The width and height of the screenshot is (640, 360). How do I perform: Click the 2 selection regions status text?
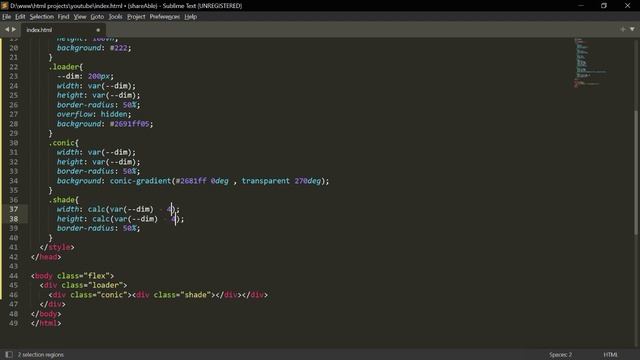pyautogui.click(x=41, y=355)
